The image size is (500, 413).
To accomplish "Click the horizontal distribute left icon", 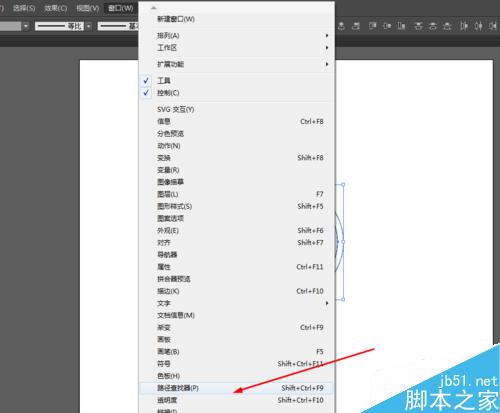I will 464,26.
